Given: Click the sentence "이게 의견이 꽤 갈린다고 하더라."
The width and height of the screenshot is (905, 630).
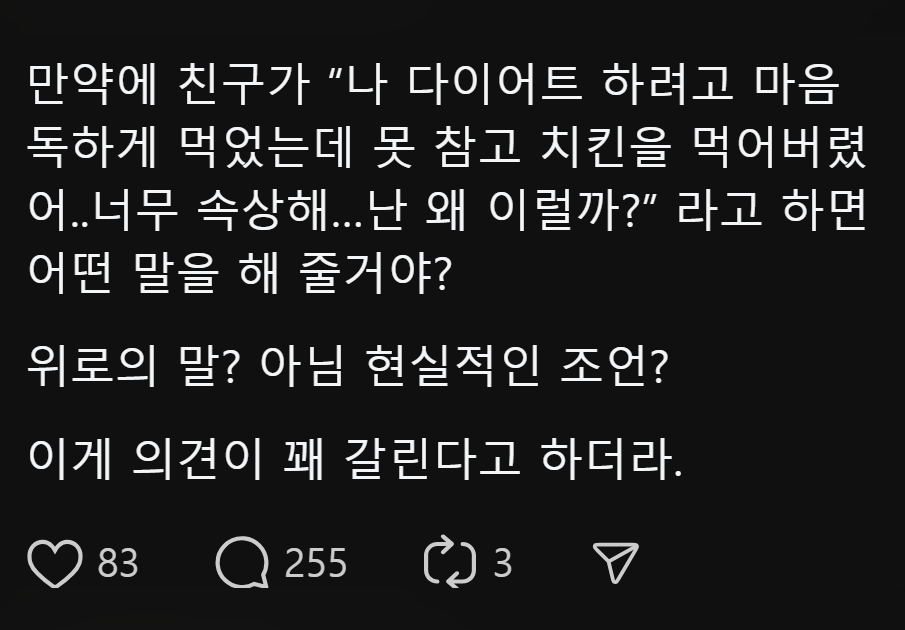Looking at the screenshot, I should click(355, 460).
